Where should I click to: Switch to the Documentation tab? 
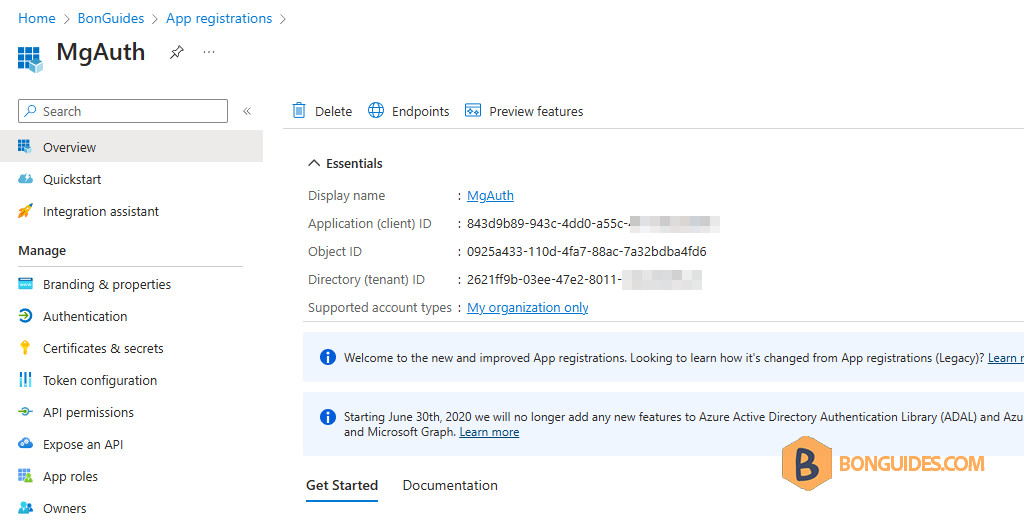[450, 485]
